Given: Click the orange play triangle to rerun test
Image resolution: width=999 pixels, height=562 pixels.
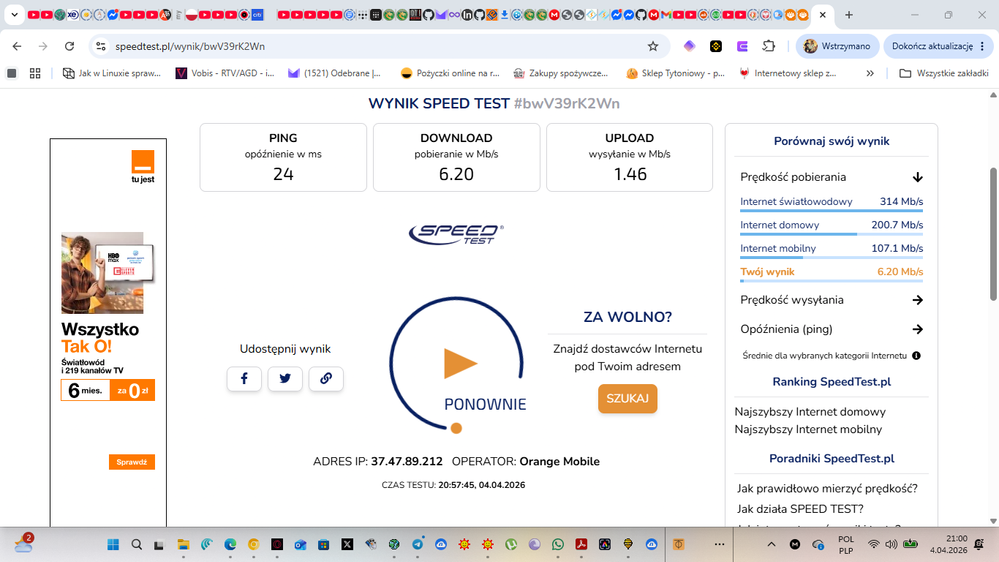Looking at the screenshot, I should (x=460, y=363).
